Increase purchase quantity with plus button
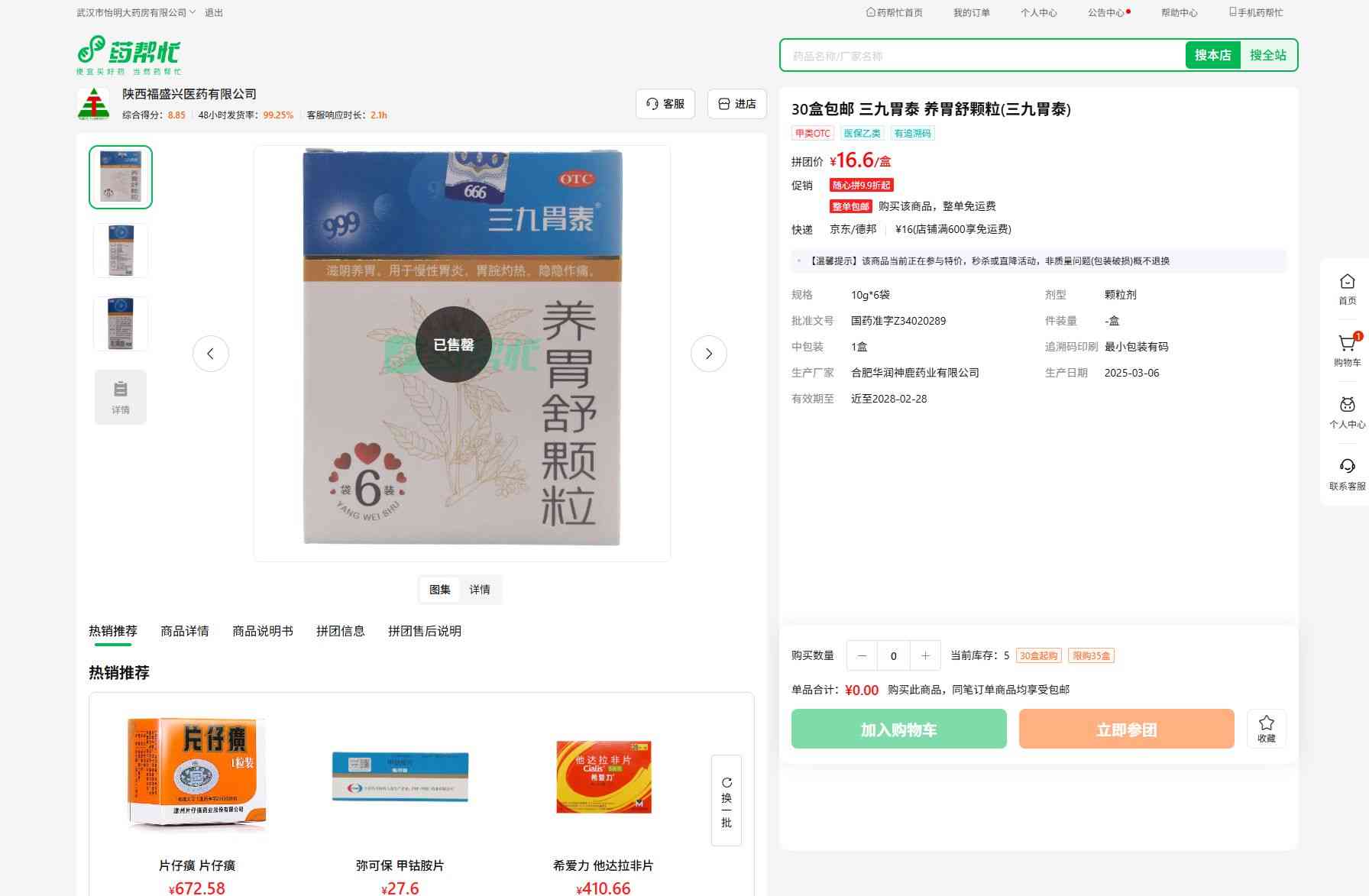This screenshot has width=1369, height=896. 925,655
